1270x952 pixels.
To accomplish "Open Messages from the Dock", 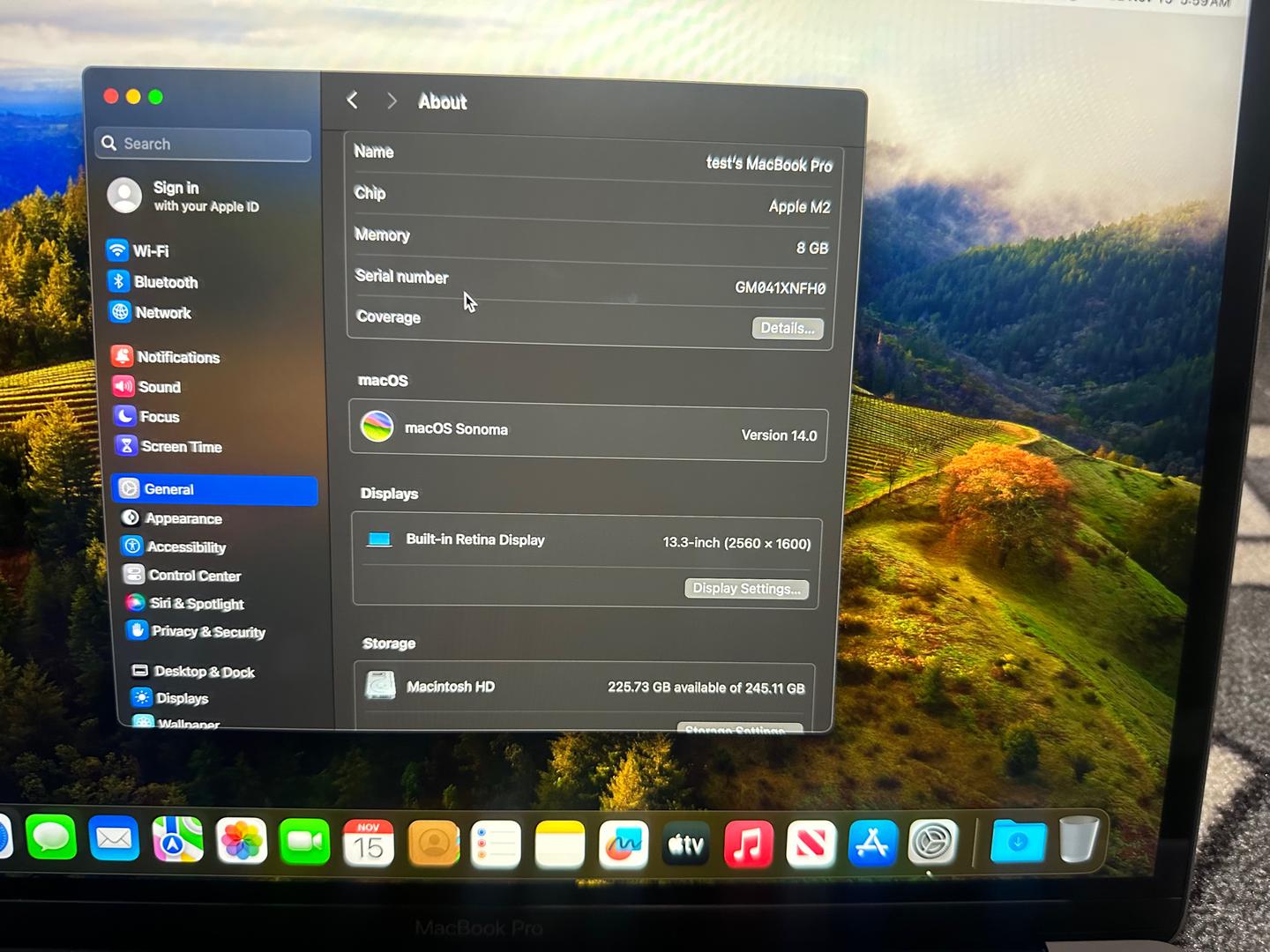I will [x=51, y=837].
